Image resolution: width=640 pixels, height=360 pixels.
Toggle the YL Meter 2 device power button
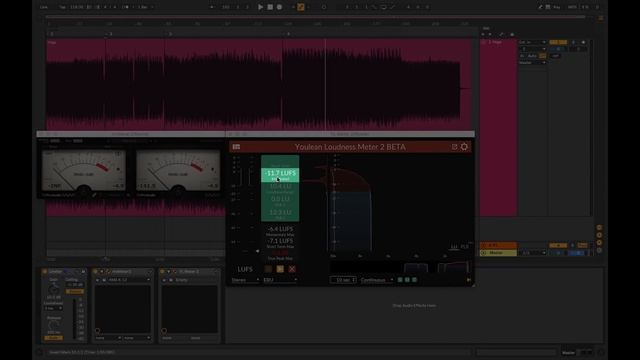[162, 271]
